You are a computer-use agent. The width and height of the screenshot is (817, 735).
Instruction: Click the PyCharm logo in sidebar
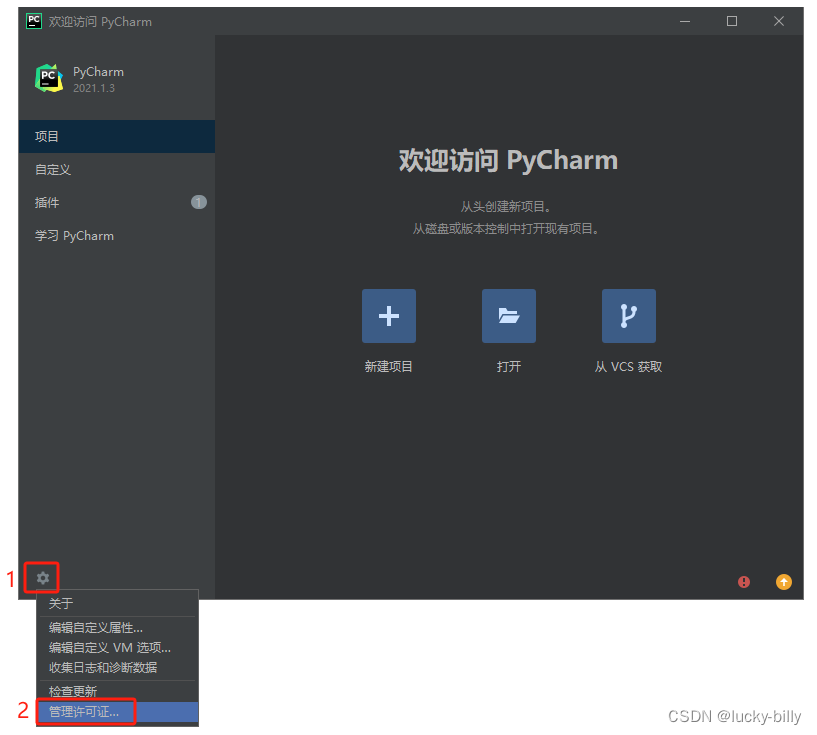point(49,79)
